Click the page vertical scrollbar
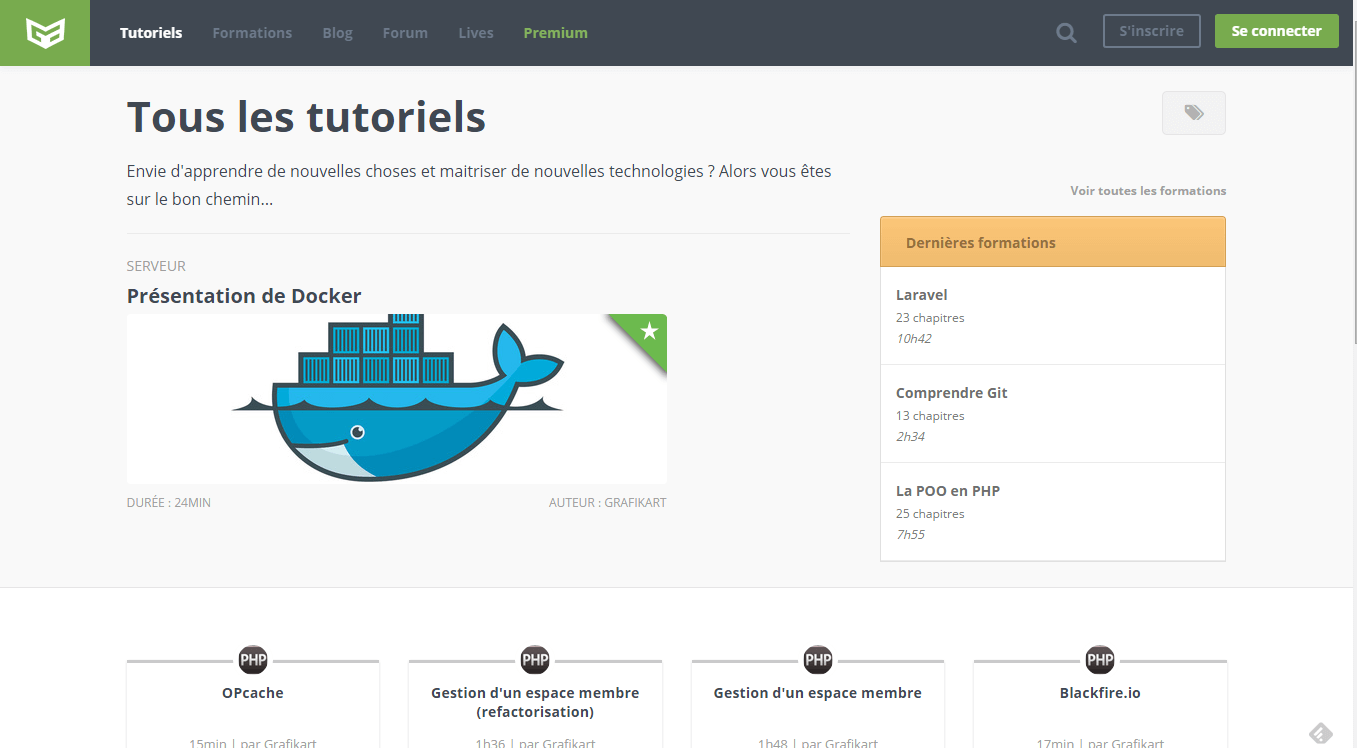Viewport: 1357px width, 748px height. tap(1354, 200)
